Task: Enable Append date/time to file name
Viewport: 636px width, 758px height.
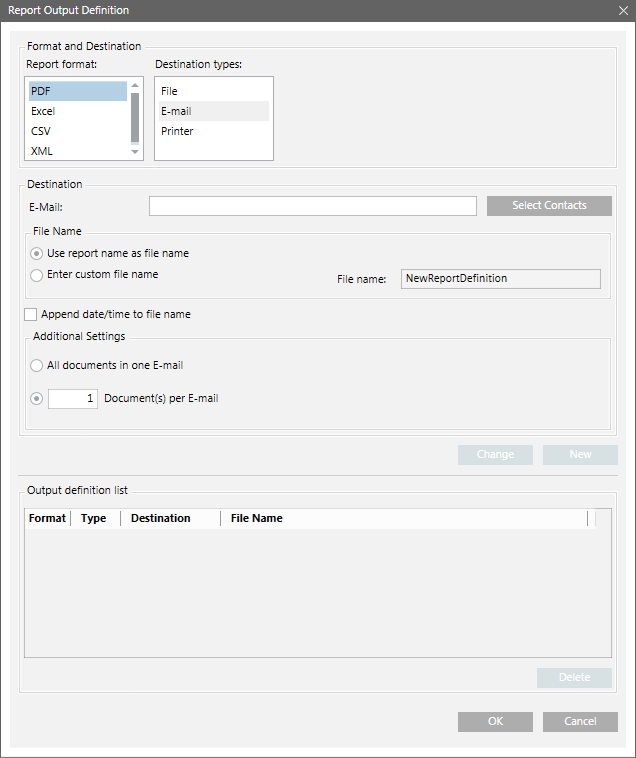Action: 30,315
